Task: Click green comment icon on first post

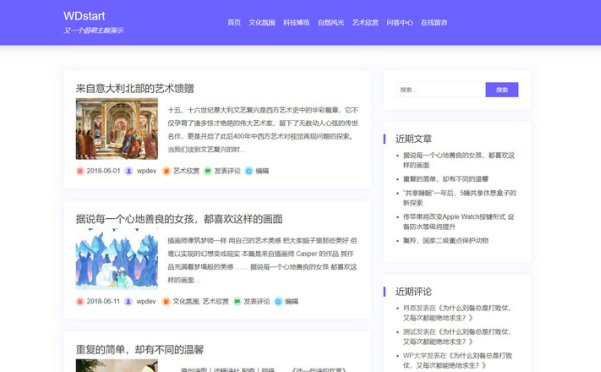Action: pos(208,171)
